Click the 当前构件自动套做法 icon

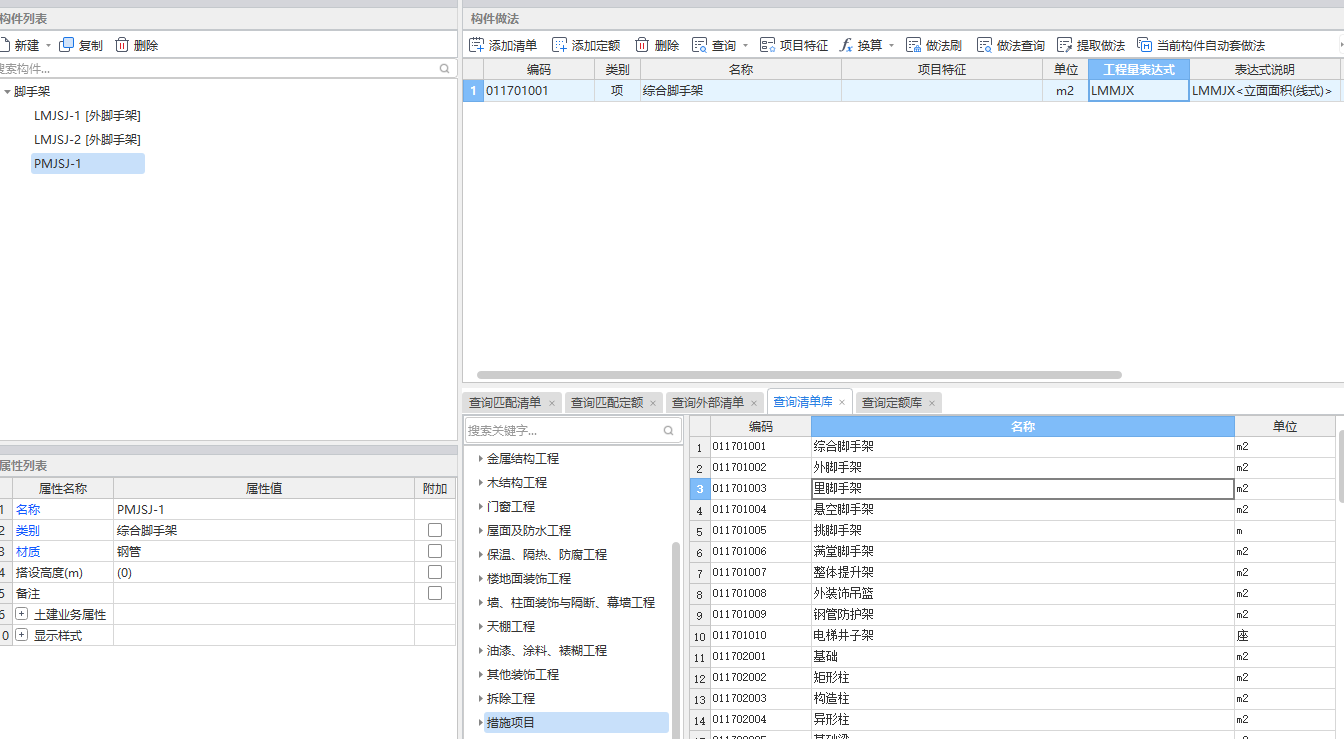1145,45
